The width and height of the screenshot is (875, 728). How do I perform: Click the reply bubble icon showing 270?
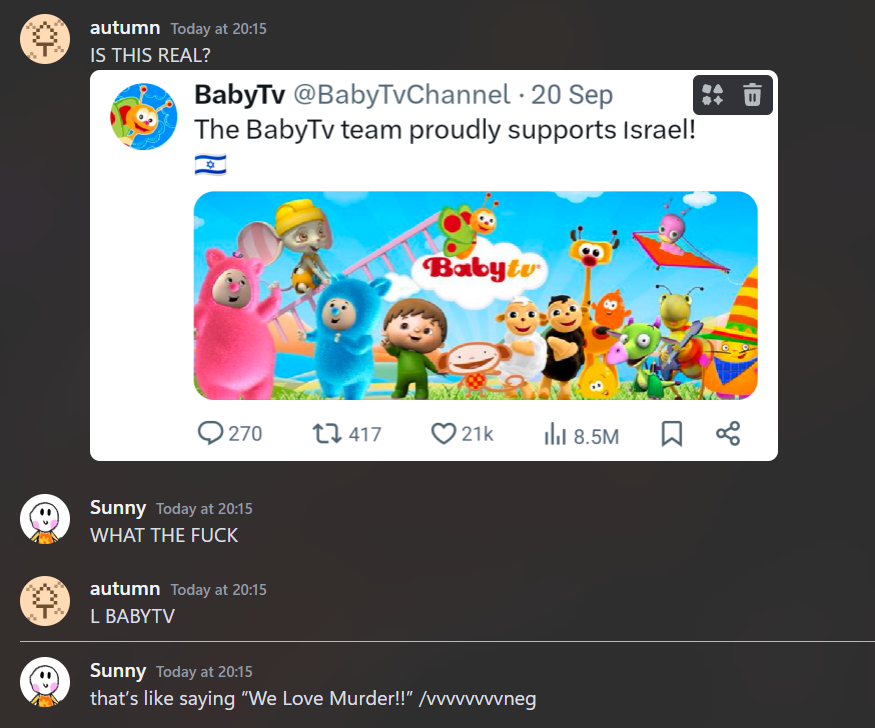click(x=211, y=433)
